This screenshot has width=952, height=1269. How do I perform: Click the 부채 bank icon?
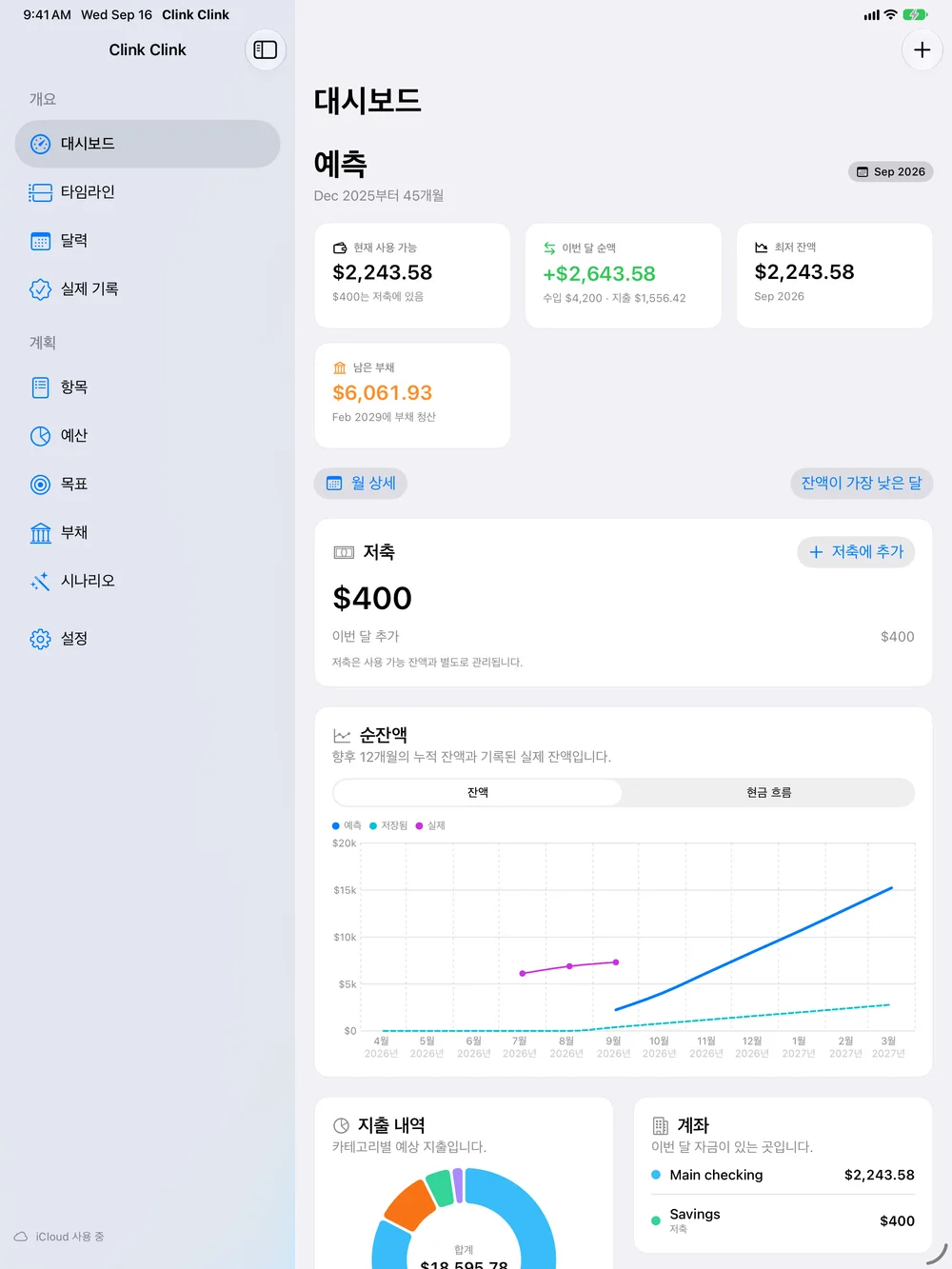click(40, 533)
